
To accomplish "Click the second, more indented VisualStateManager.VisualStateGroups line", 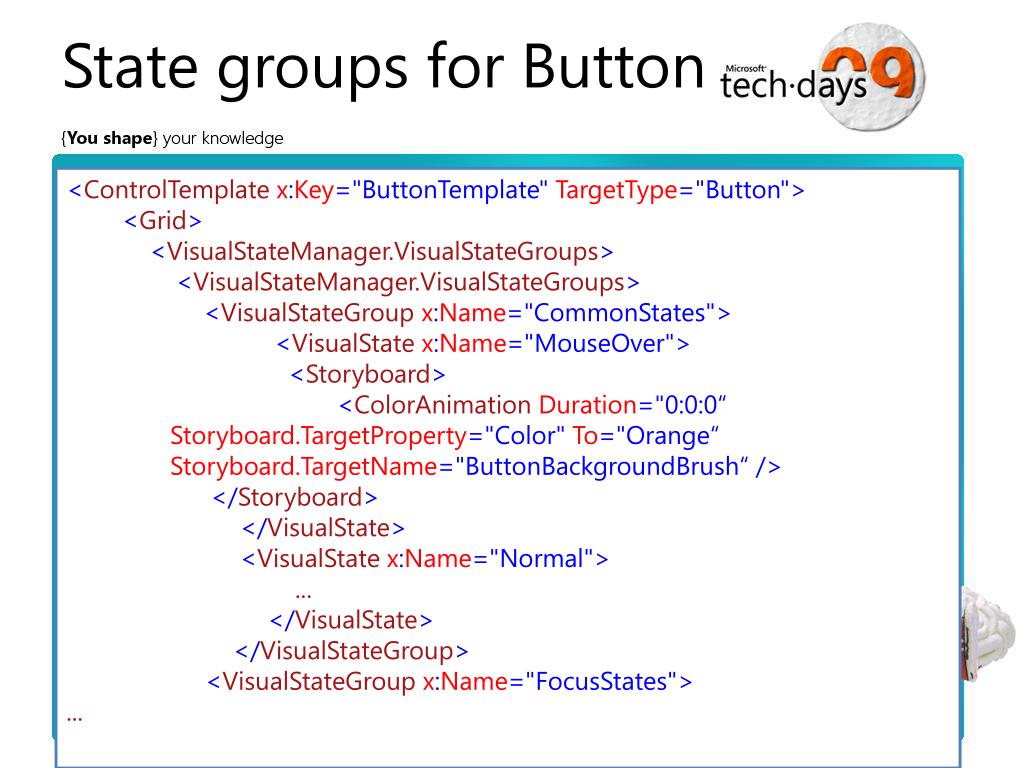I will [x=408, y=282].
